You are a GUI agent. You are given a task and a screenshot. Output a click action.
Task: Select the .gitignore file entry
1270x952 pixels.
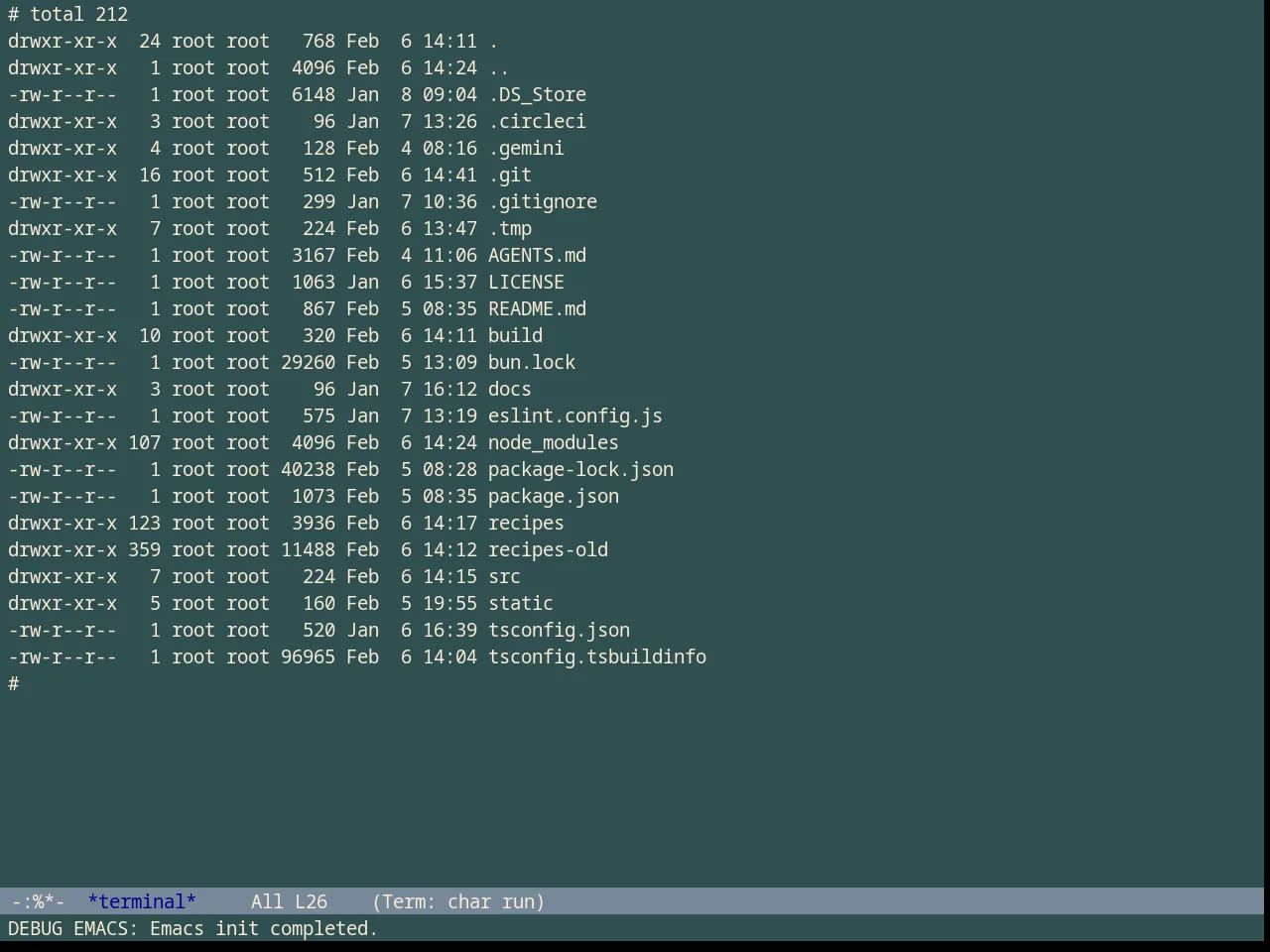click(x=543, y=201)
